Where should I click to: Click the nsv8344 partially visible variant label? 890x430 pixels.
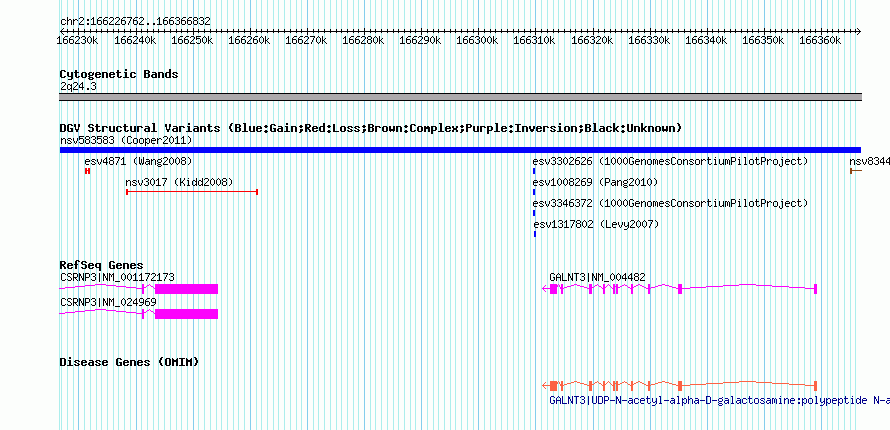(x=870, y=162)
